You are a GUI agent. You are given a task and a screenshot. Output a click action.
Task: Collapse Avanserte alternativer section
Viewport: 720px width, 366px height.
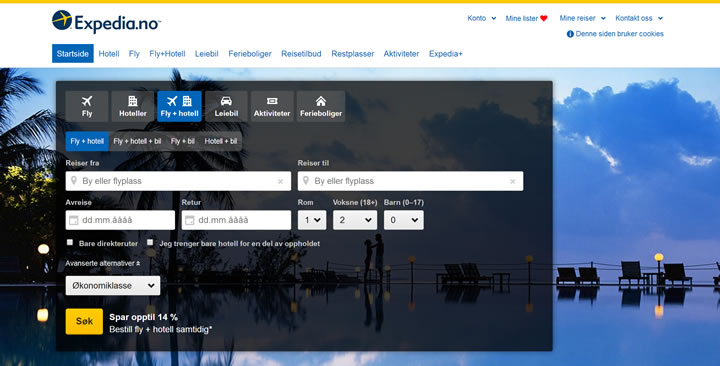(102, 264)
